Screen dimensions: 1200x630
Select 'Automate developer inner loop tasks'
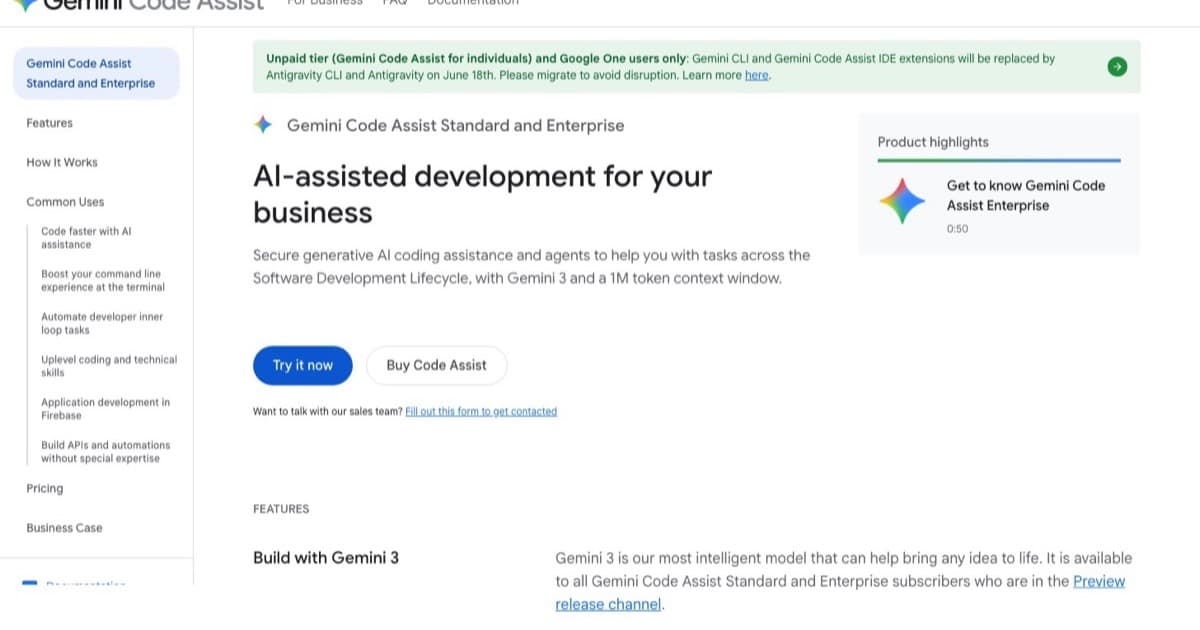[102, 323]
